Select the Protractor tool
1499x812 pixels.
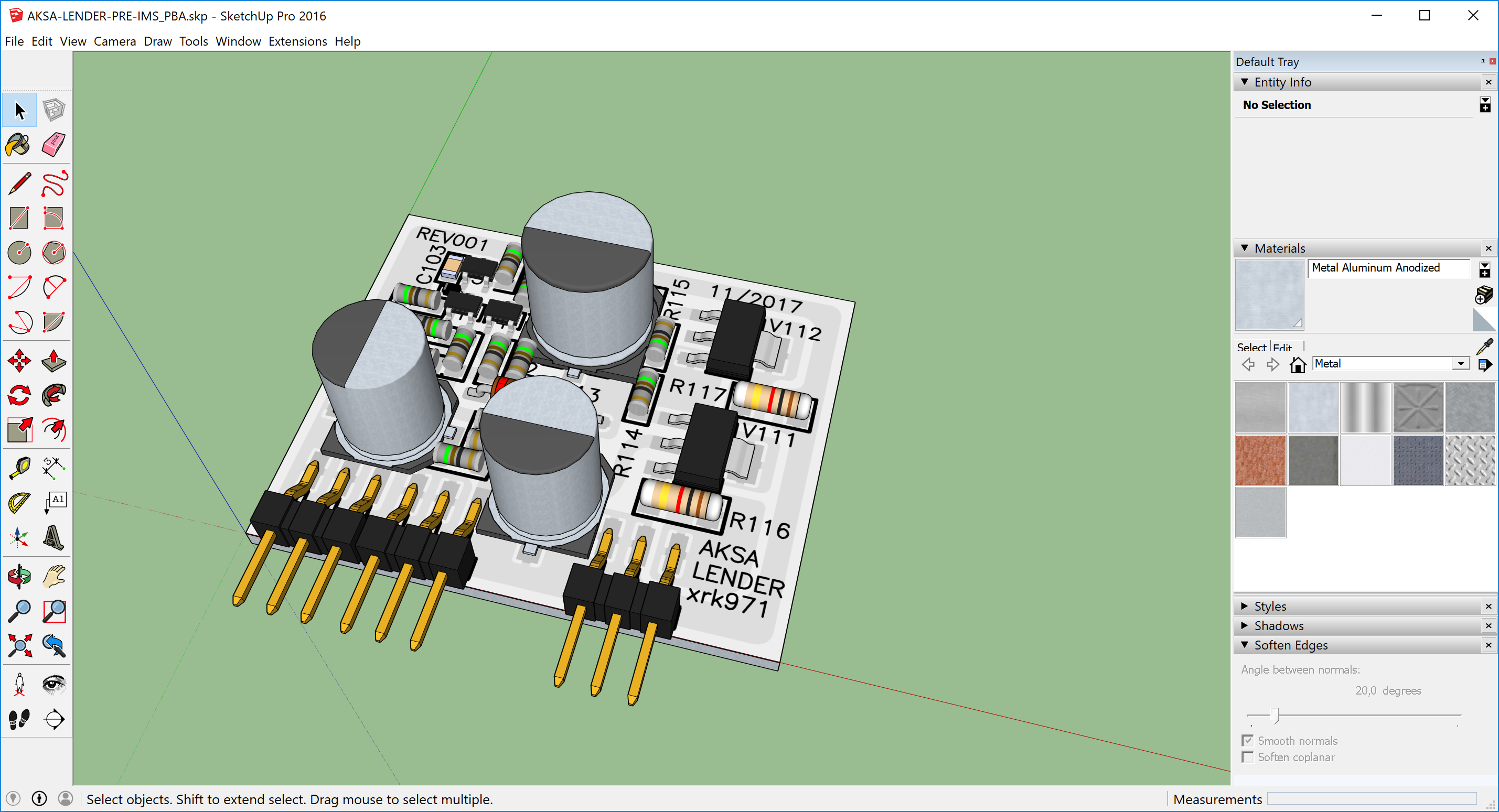(x=19, y=503)
